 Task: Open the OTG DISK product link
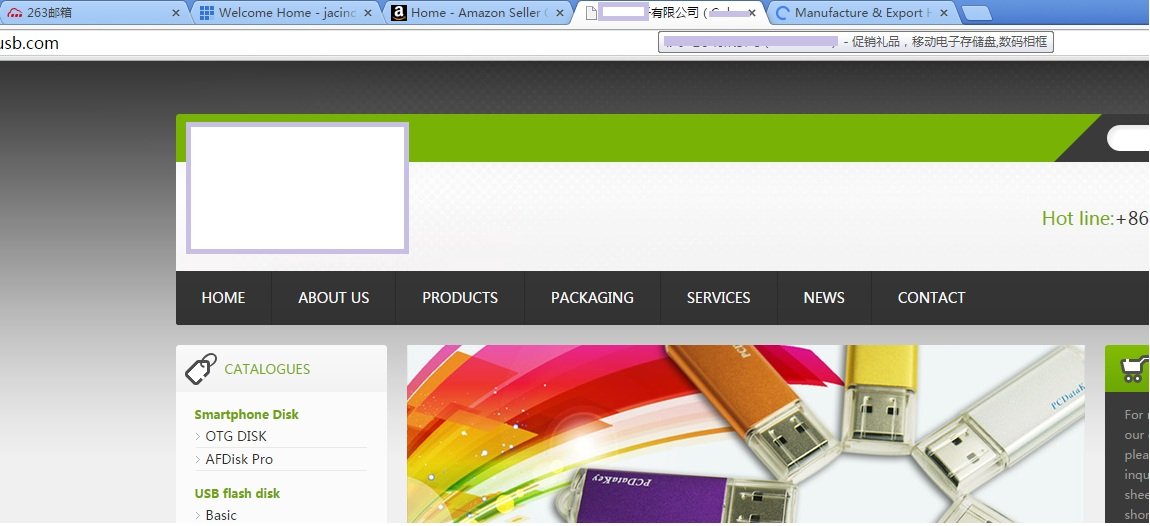click(236, 436)
